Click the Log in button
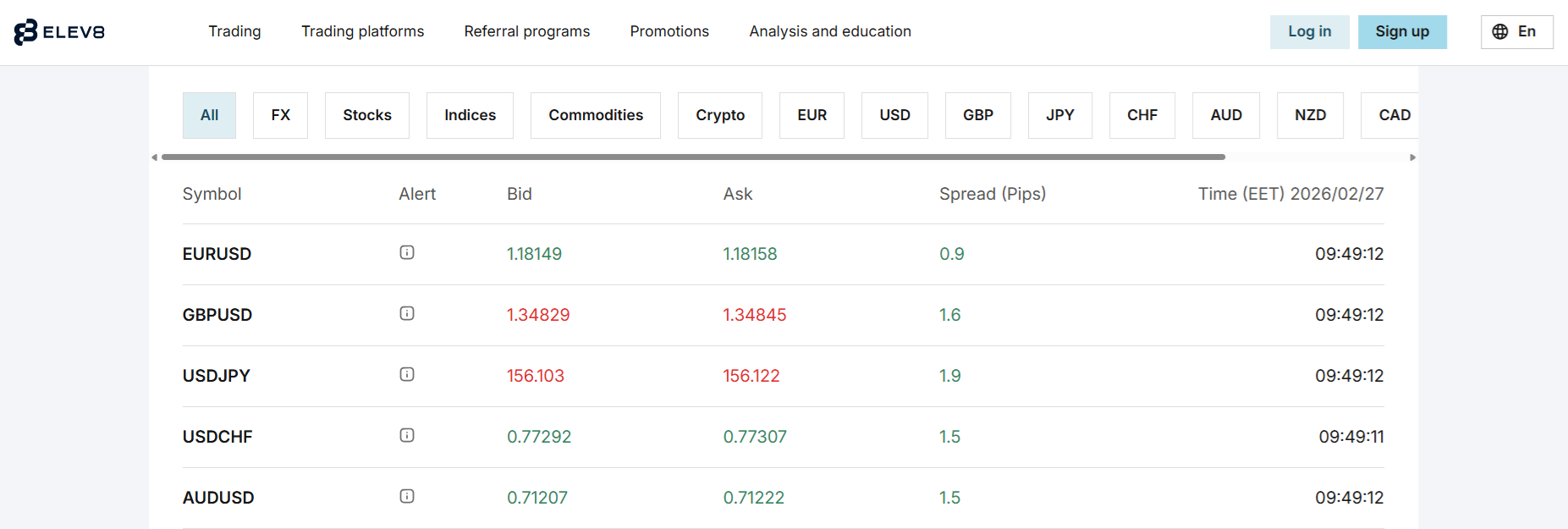 [1309, 32]
